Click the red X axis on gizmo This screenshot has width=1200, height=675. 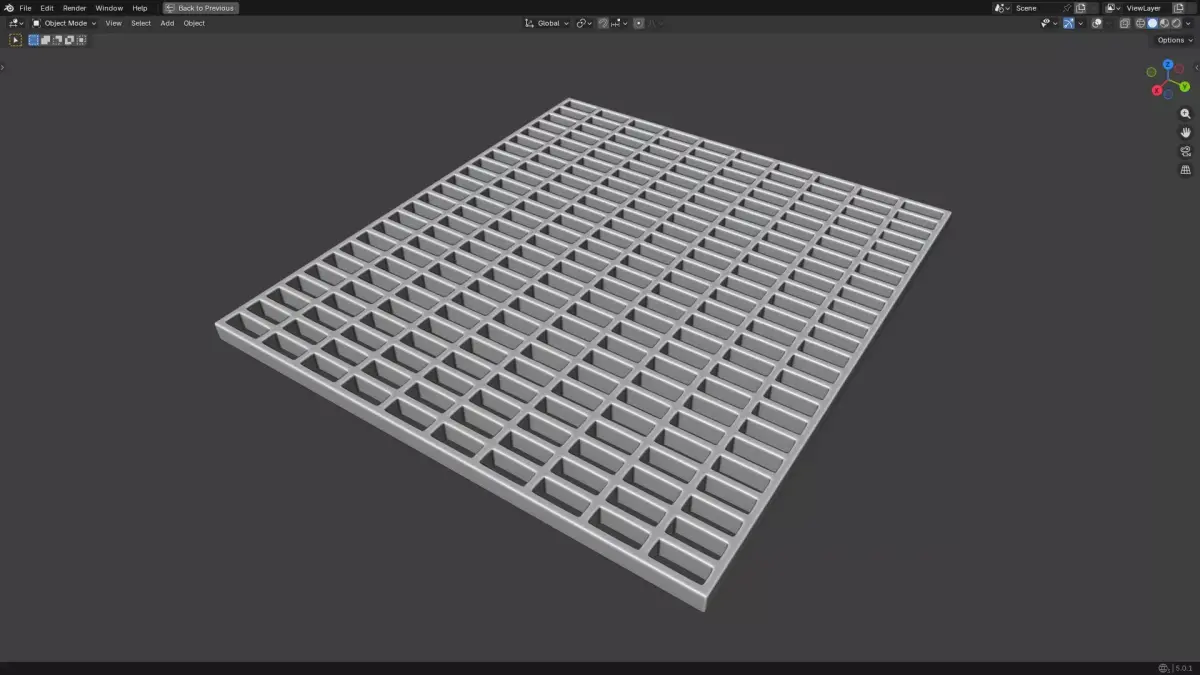coord(1157,90)
